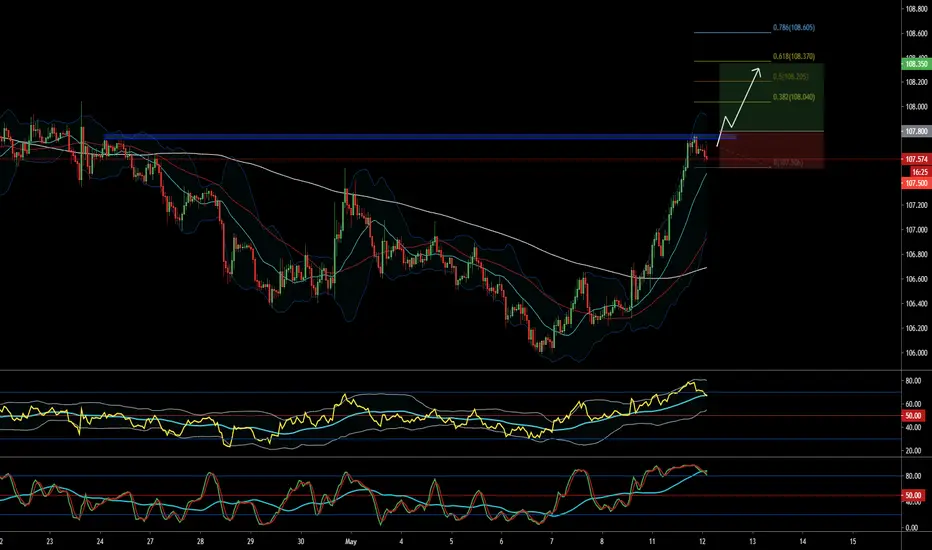
Task: Click the green 108.350 price tag
Action: (916, 64)
